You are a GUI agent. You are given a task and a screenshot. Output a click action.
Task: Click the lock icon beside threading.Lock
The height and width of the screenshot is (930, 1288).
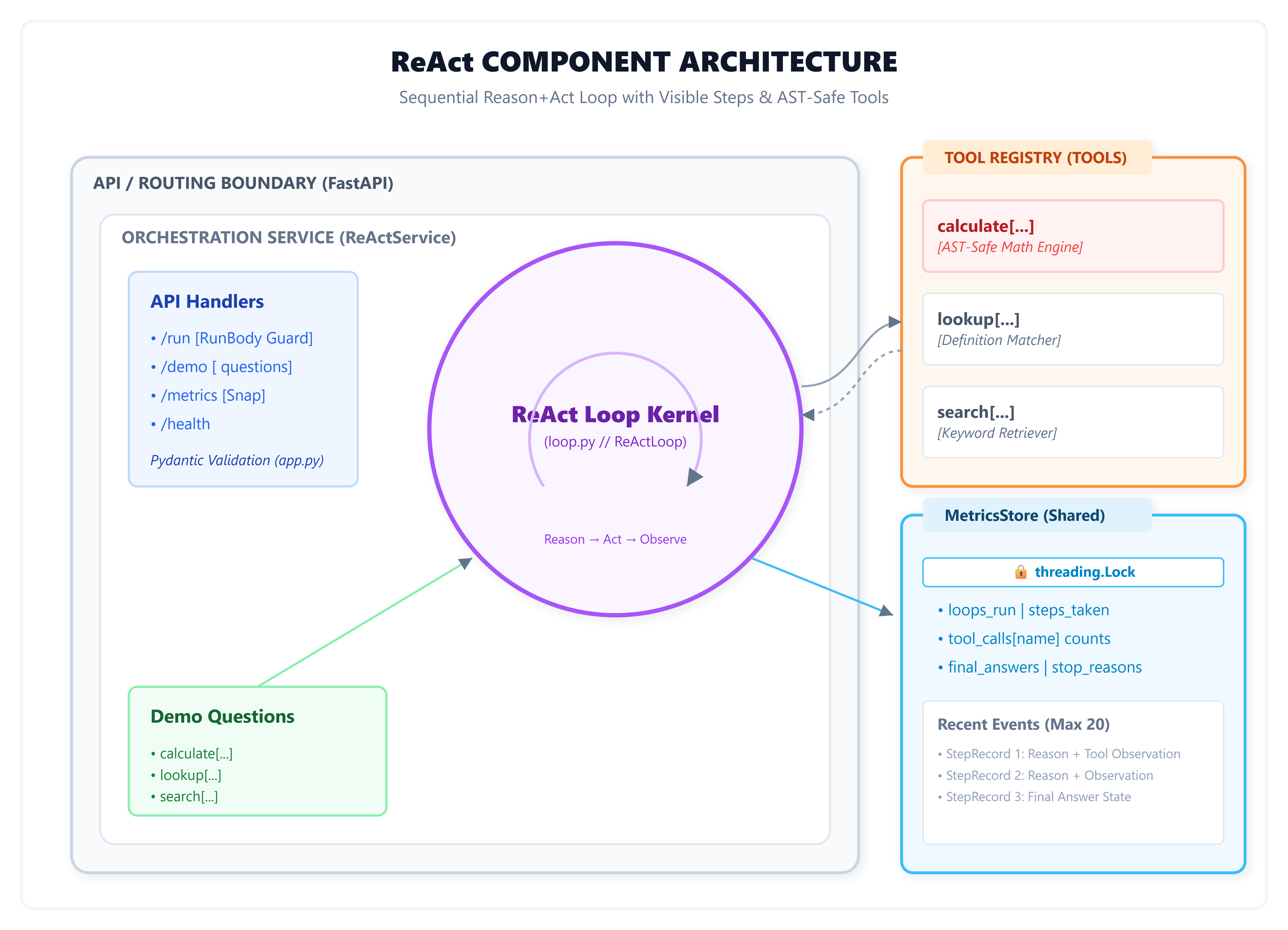(1021, 572)
